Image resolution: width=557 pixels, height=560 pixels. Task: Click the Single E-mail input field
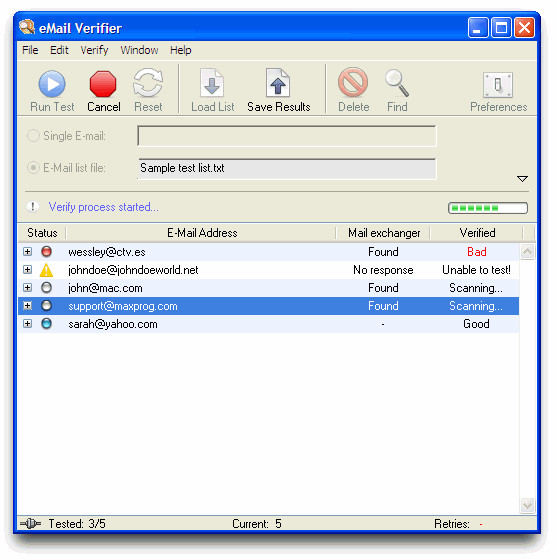click(x=287, y=136)
